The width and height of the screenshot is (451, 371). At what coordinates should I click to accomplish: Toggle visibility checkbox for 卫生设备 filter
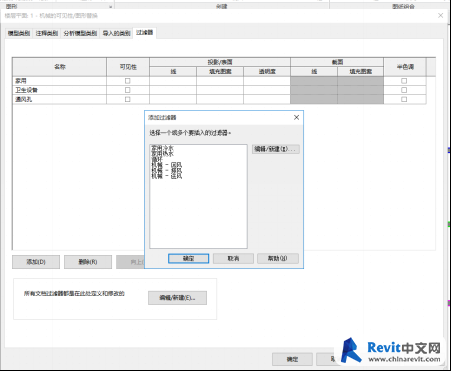coord(127,90)
